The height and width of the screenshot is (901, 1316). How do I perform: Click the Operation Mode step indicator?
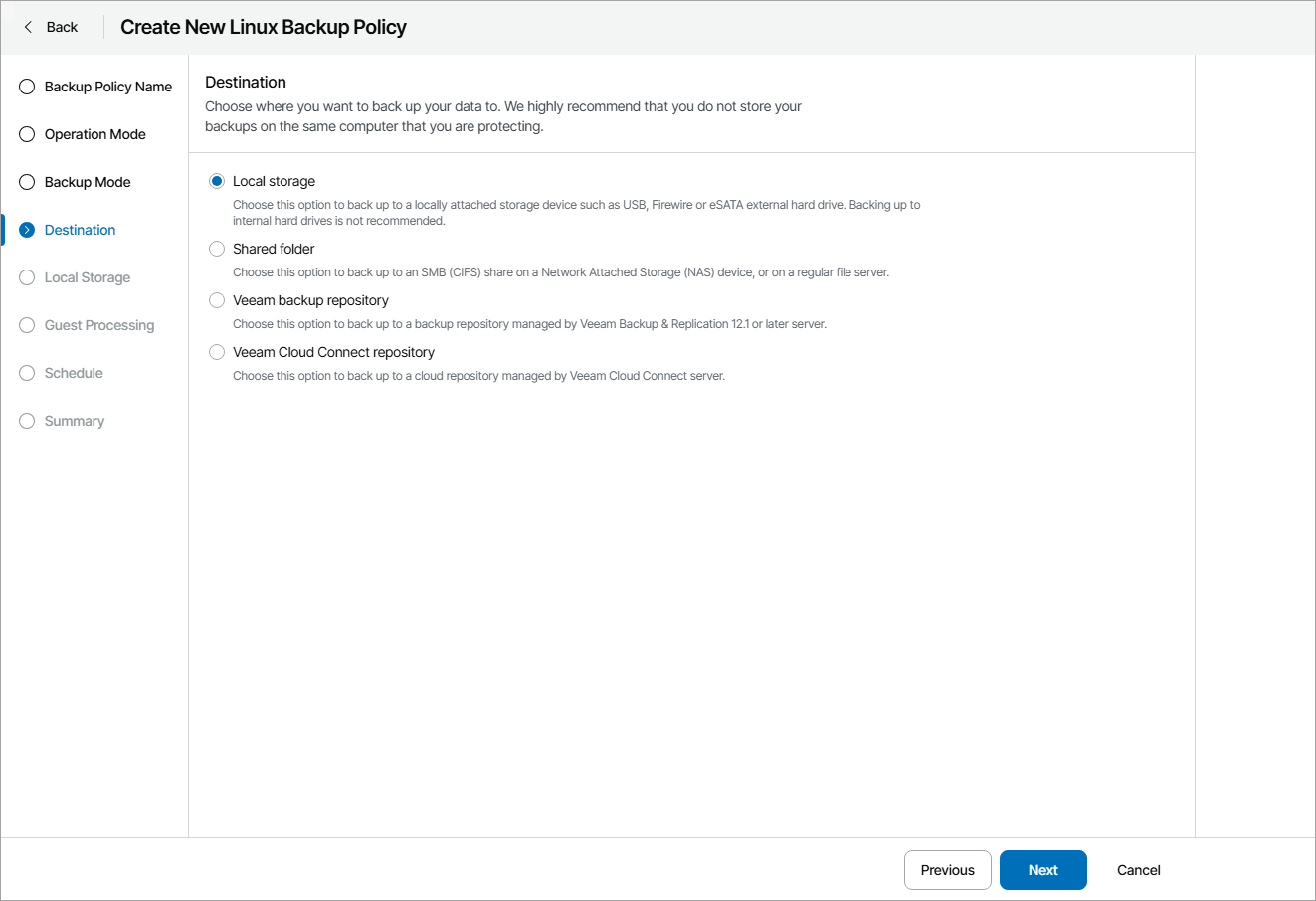click(x=26, y=134)
